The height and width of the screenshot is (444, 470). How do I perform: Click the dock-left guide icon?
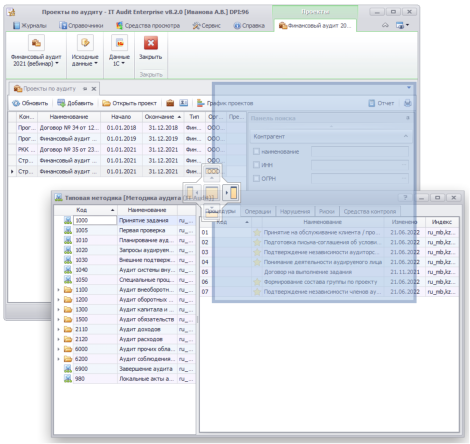(x=192, y=193)
